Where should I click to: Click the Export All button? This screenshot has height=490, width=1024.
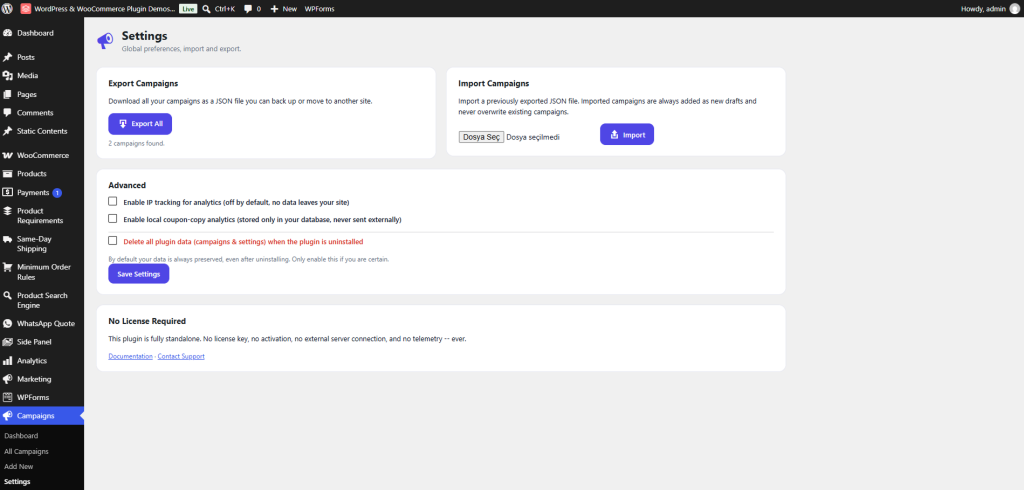click(140, 123)
